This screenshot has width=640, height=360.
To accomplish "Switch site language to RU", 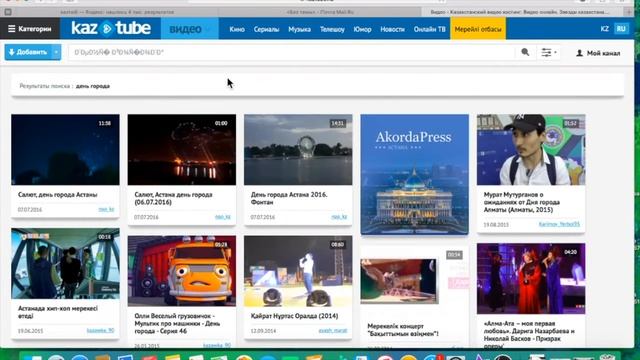I will 621,29.
